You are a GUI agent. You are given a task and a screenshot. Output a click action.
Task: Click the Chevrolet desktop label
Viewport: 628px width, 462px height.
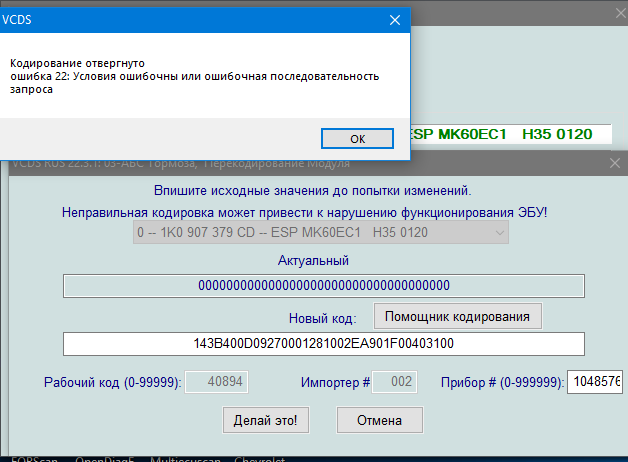pyautogui.click(x=260, y=459)
